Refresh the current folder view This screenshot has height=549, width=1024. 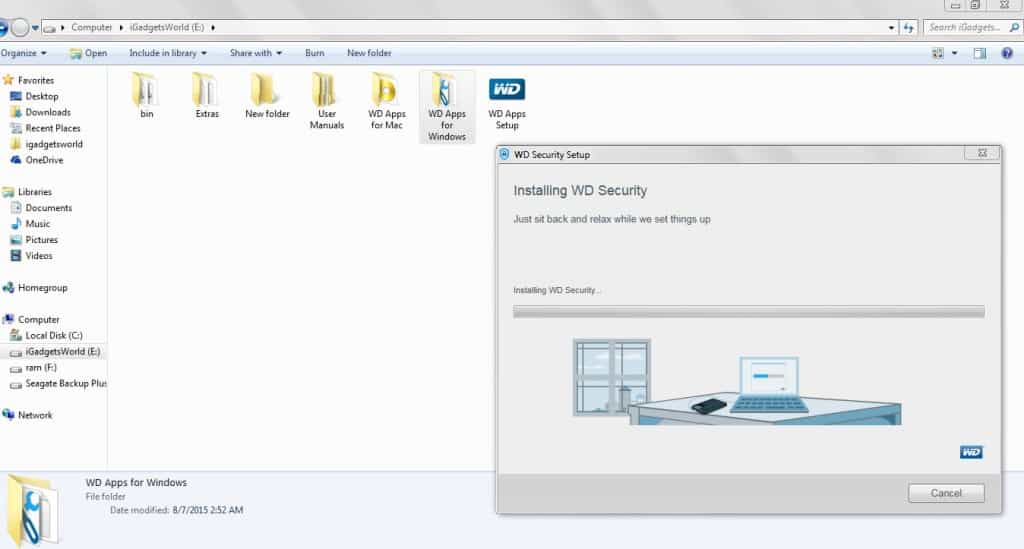[x=908, y=27]
